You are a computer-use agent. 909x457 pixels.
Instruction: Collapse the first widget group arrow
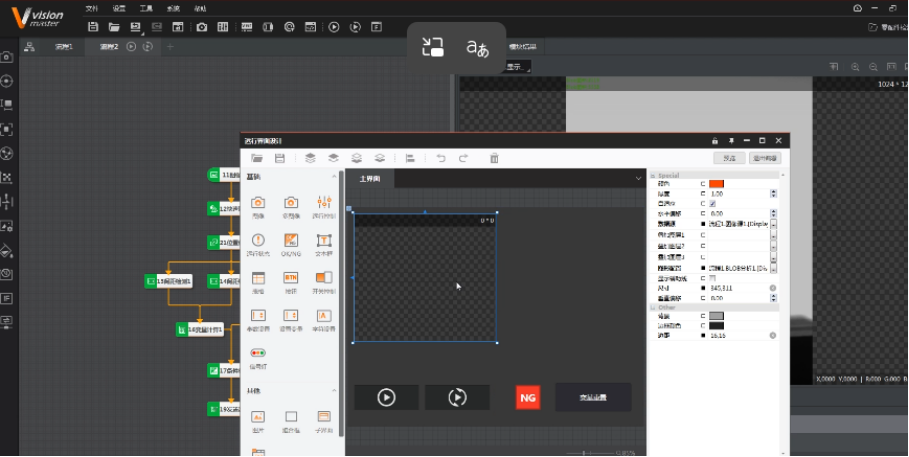[x=334, y=176]
